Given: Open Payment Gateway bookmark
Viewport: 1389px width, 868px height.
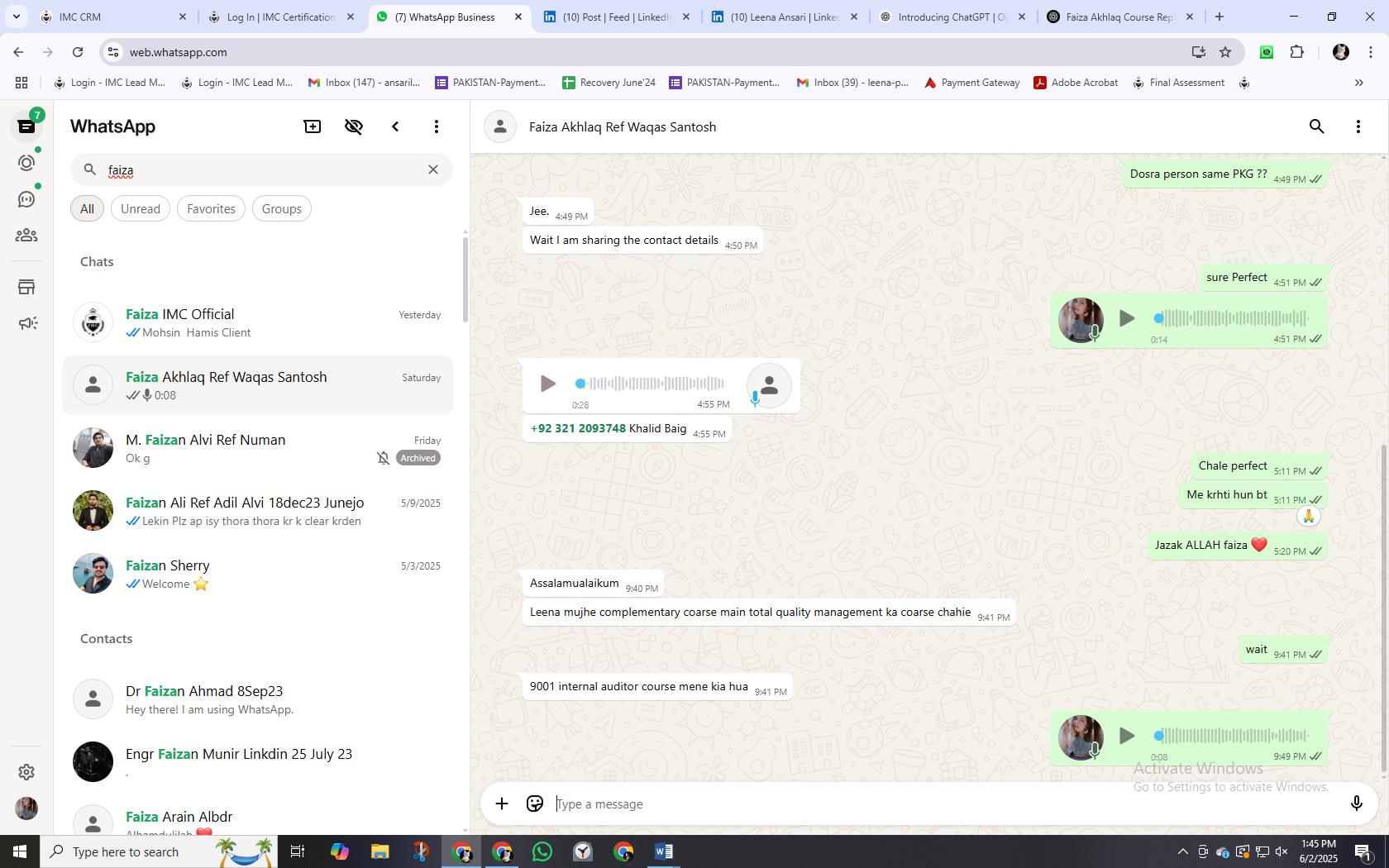Looking at the screenshot, I should [972, 83].
